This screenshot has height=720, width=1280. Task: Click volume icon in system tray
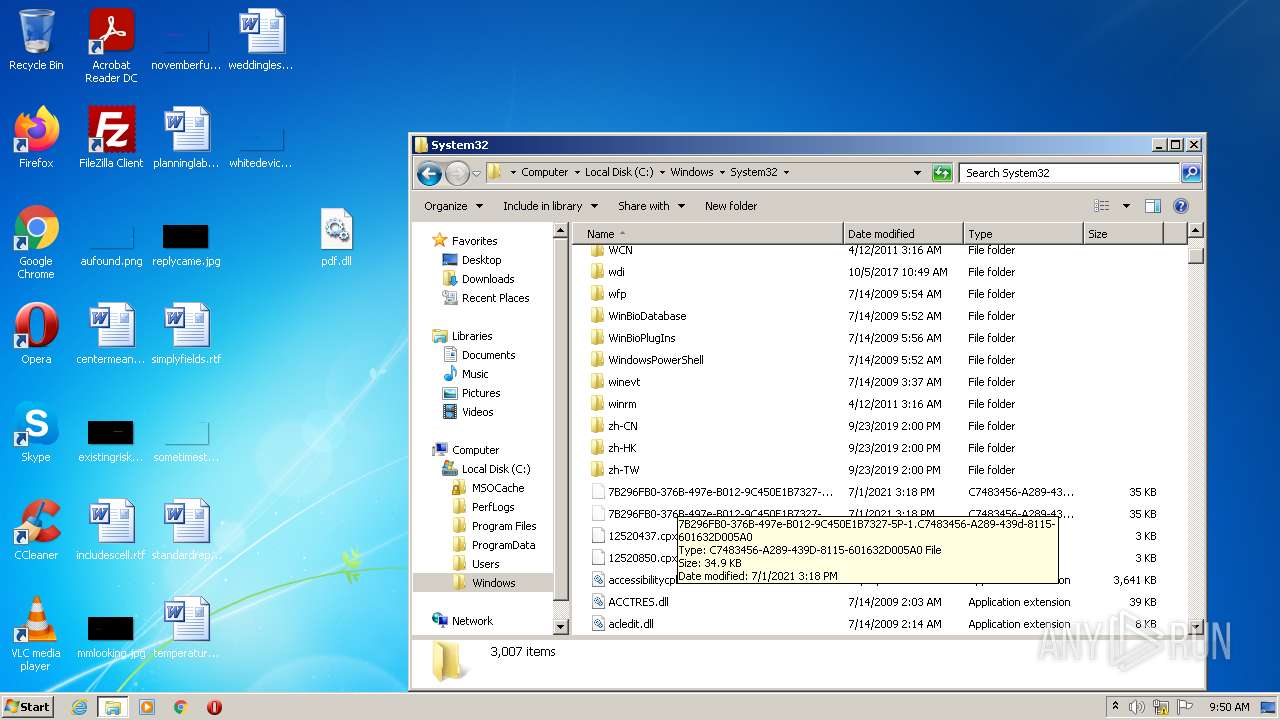coord(1137,707)
